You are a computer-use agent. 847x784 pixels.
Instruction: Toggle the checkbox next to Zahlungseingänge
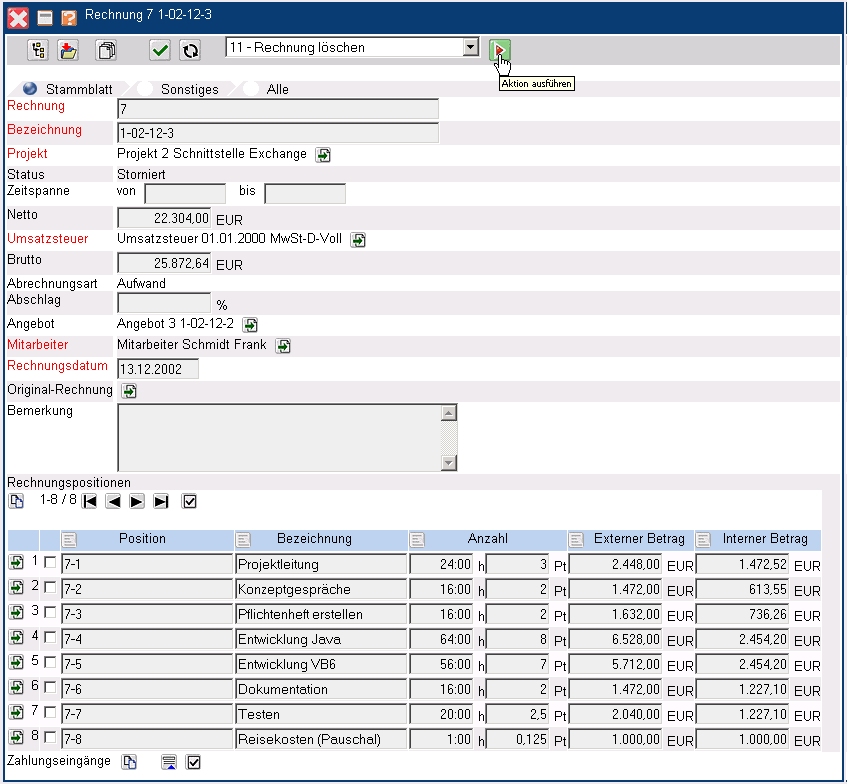click(194, 763)
